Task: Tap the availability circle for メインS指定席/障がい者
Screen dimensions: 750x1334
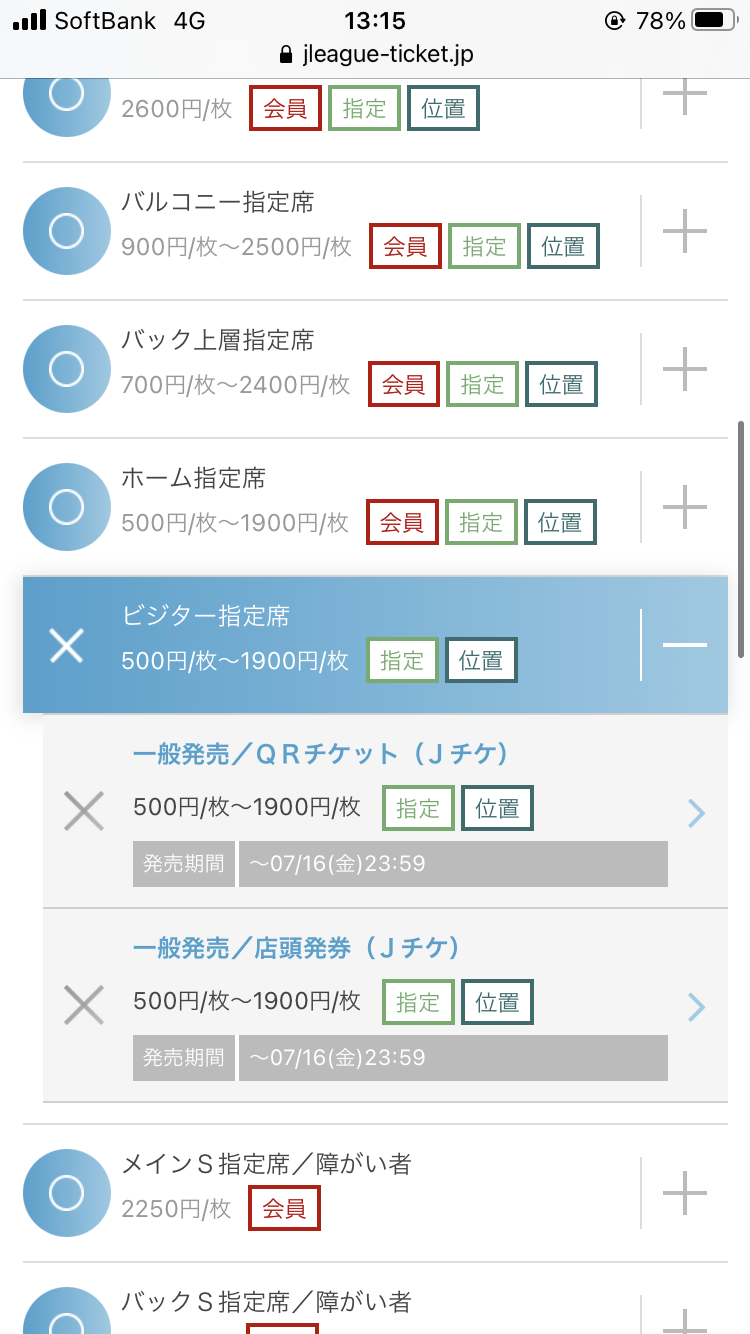Action: (x=66, y=1193)
